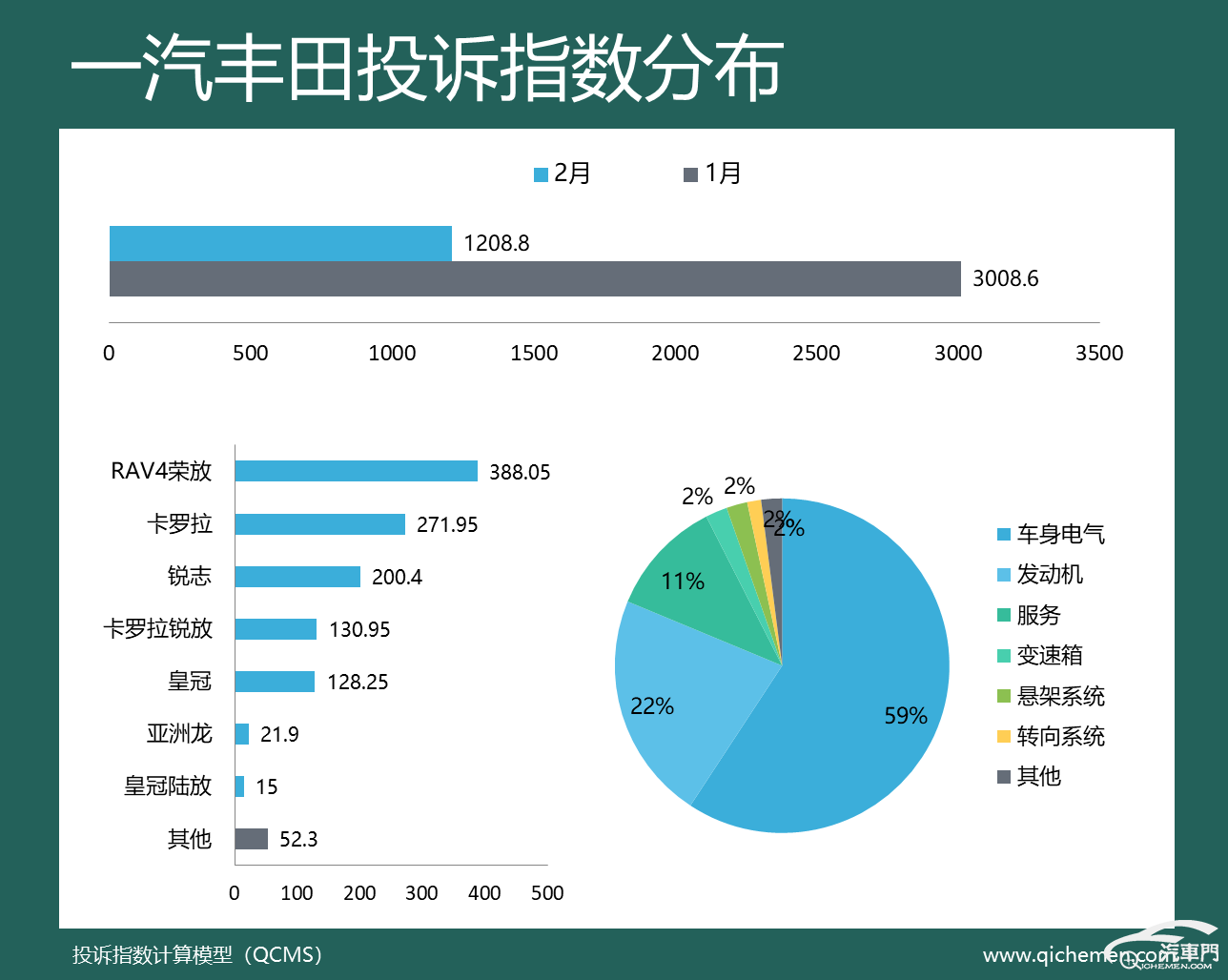Click the 转向系统 legend color square
Image resolution: width=1228 pixels, height=980 pixels.
tap(1003, 737)
